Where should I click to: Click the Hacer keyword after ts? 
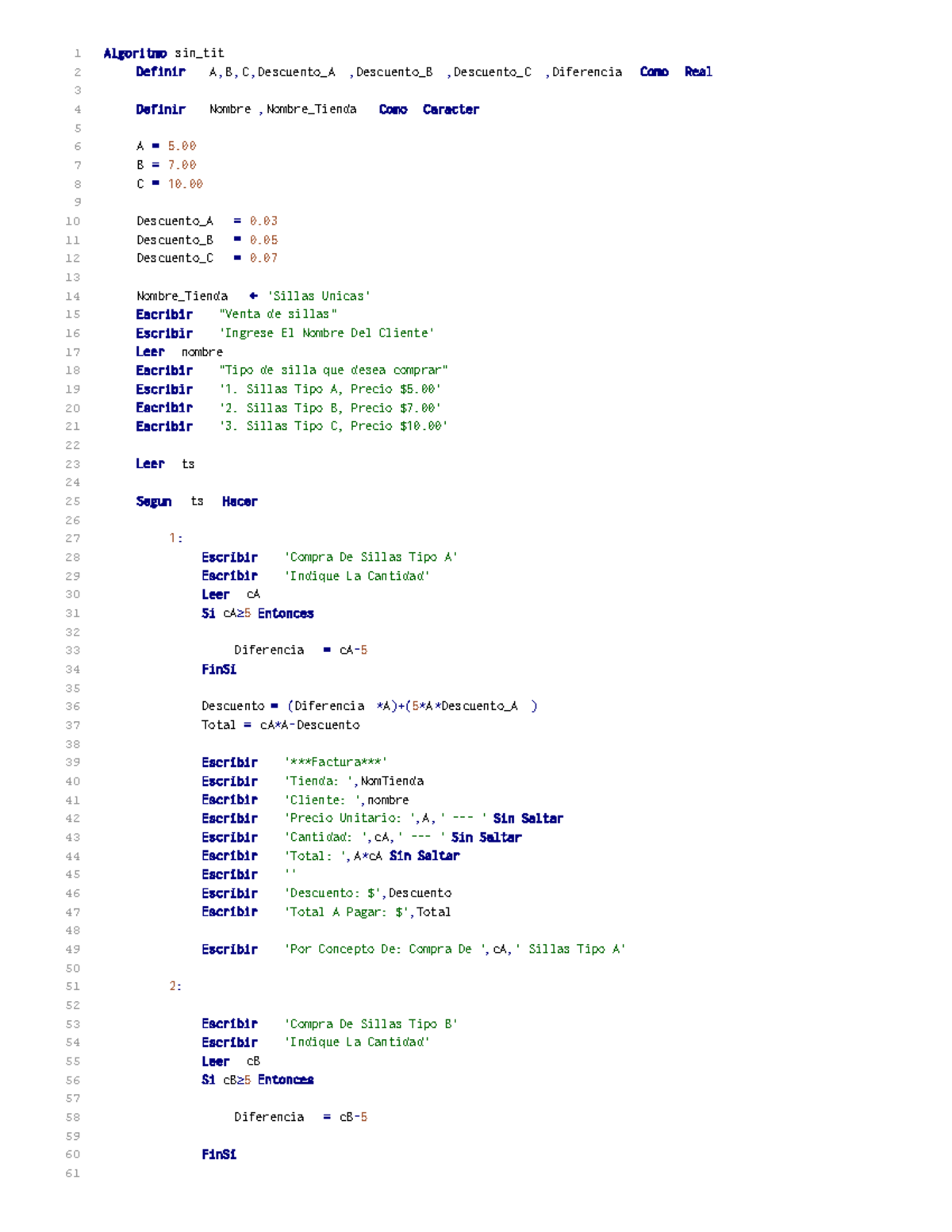click(240, 501)
